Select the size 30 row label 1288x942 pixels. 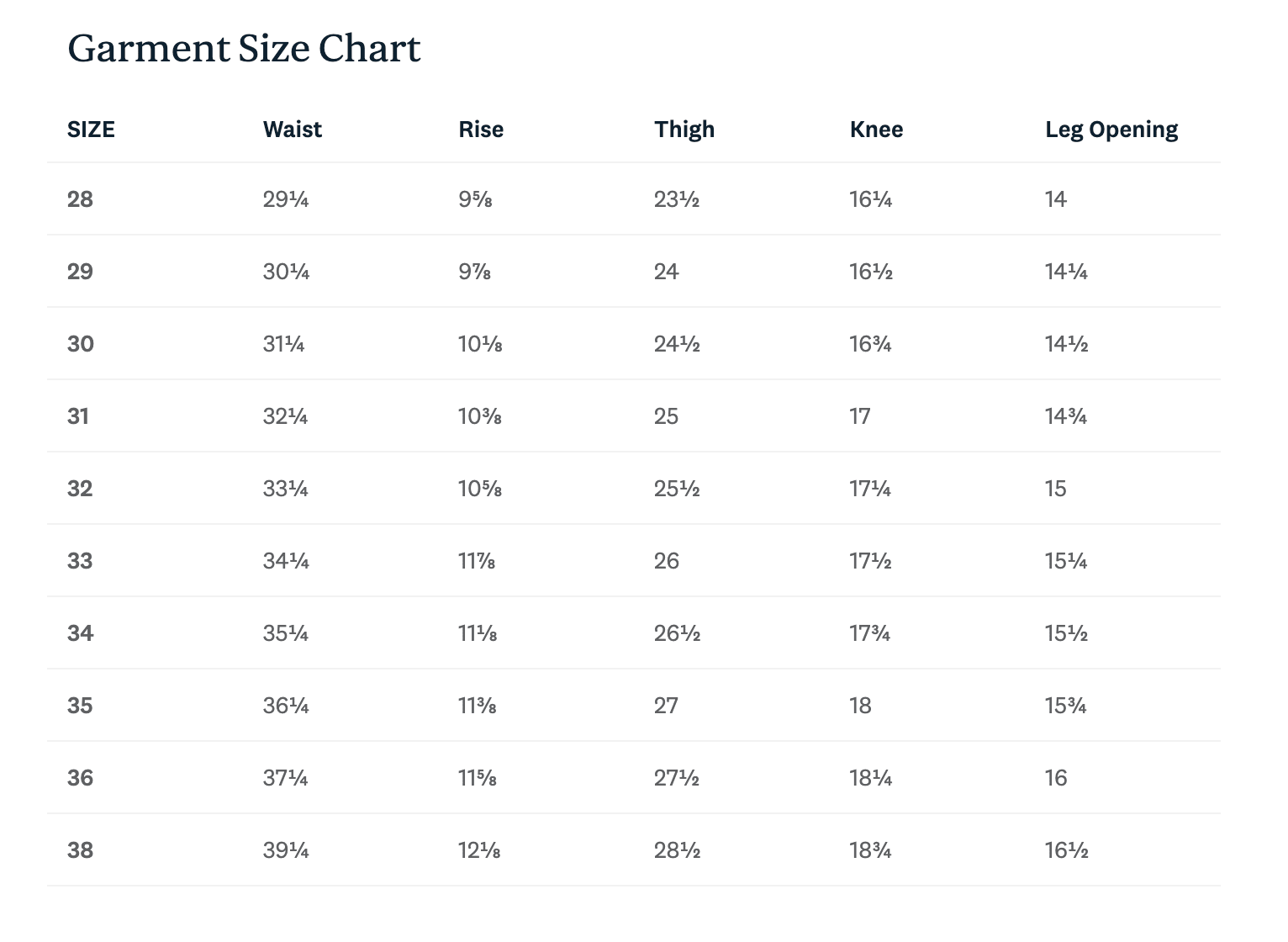[81, 344]
